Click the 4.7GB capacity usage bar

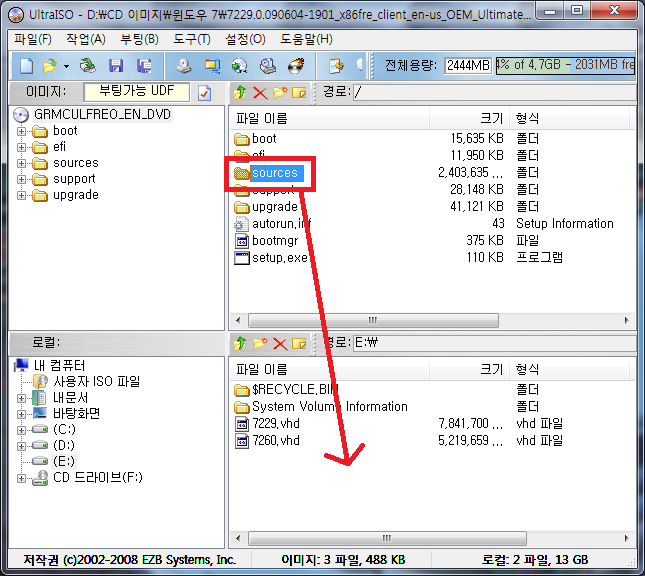(565, 65)
